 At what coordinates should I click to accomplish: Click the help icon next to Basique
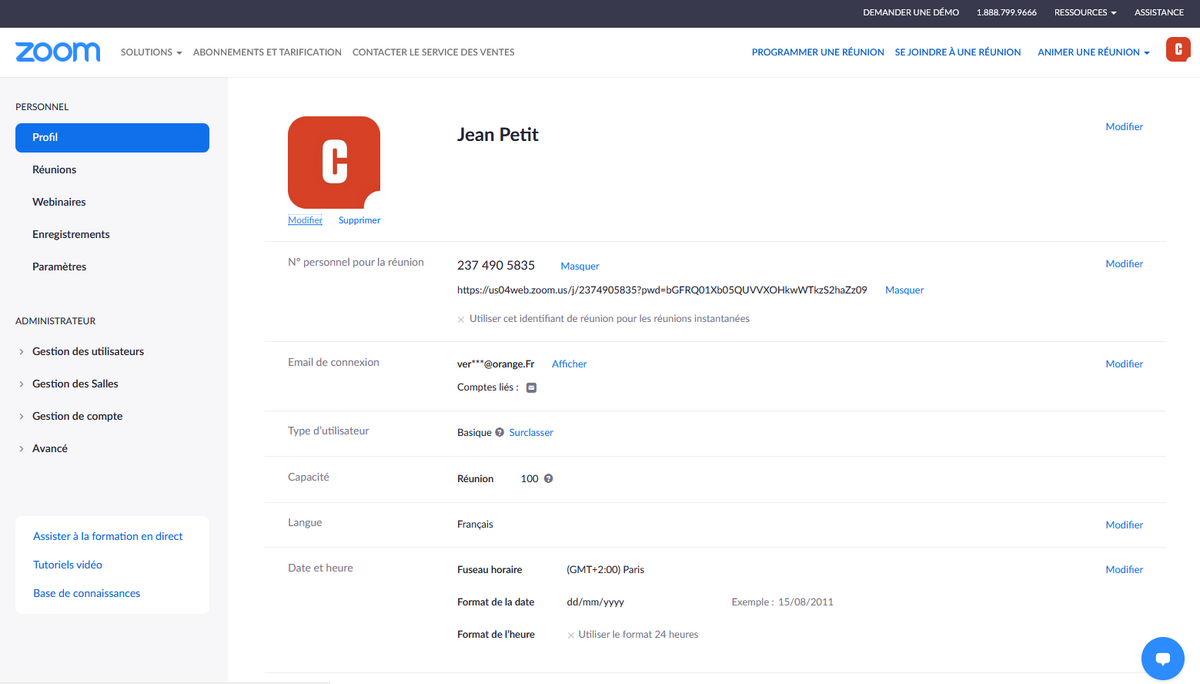tap(499, 432)
